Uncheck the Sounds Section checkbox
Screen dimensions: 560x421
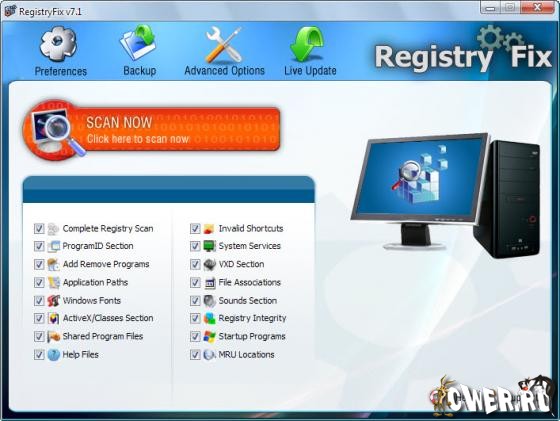click(x=195, y=301)
